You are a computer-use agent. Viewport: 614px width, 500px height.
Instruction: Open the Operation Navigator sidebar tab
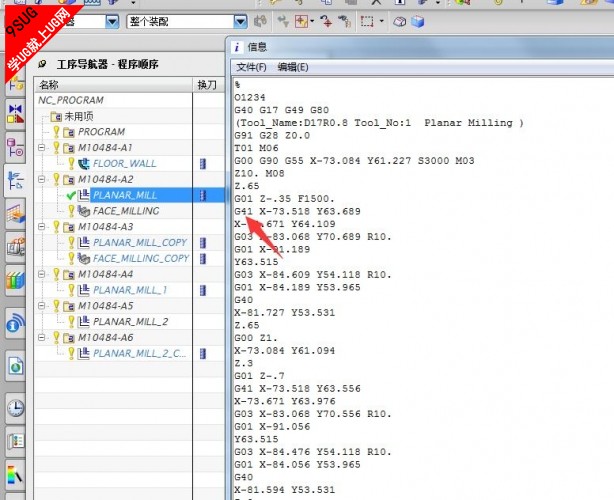15,181
